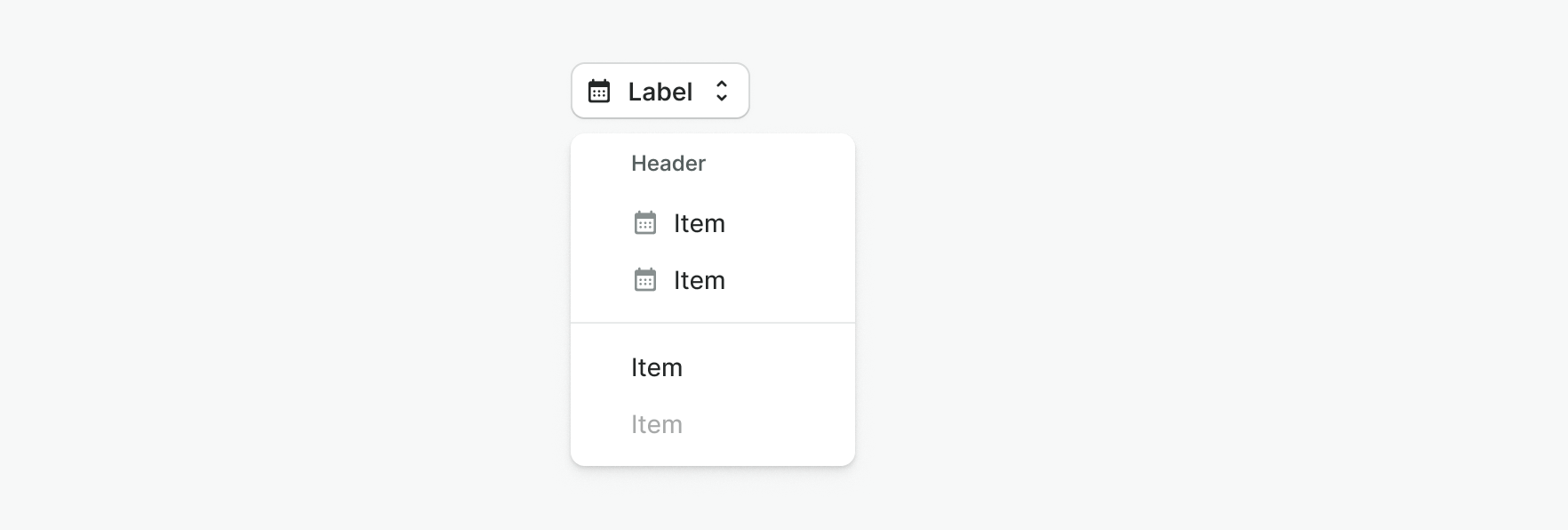Click the Header text in the dropdown menu
Image resolution: width=1568 pixels, height=530 pixels.
668,164
